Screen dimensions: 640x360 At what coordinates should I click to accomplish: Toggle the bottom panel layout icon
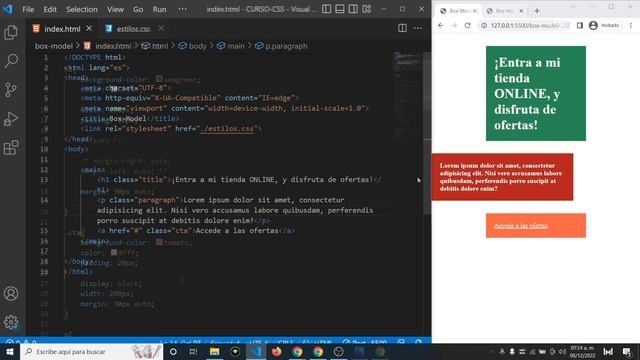(340, 9)
